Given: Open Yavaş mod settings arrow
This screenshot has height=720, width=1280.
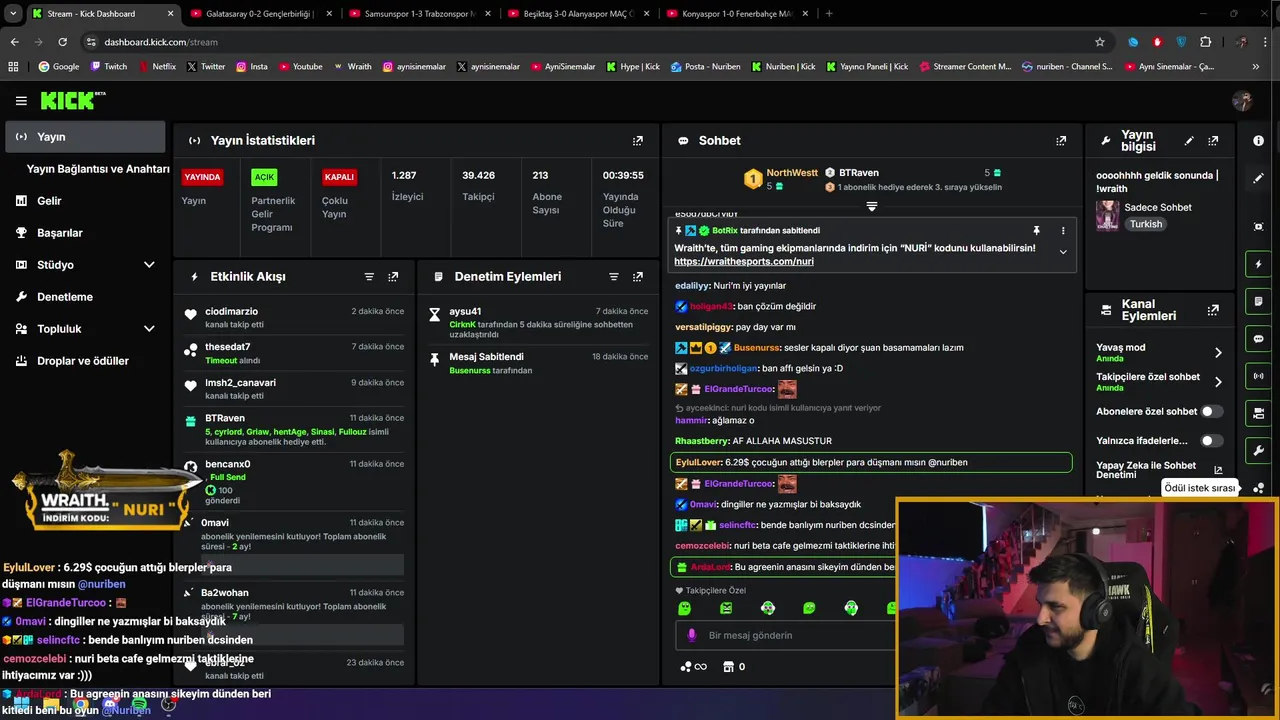Looking at the screenshot, I should [x=1218, y=353].
